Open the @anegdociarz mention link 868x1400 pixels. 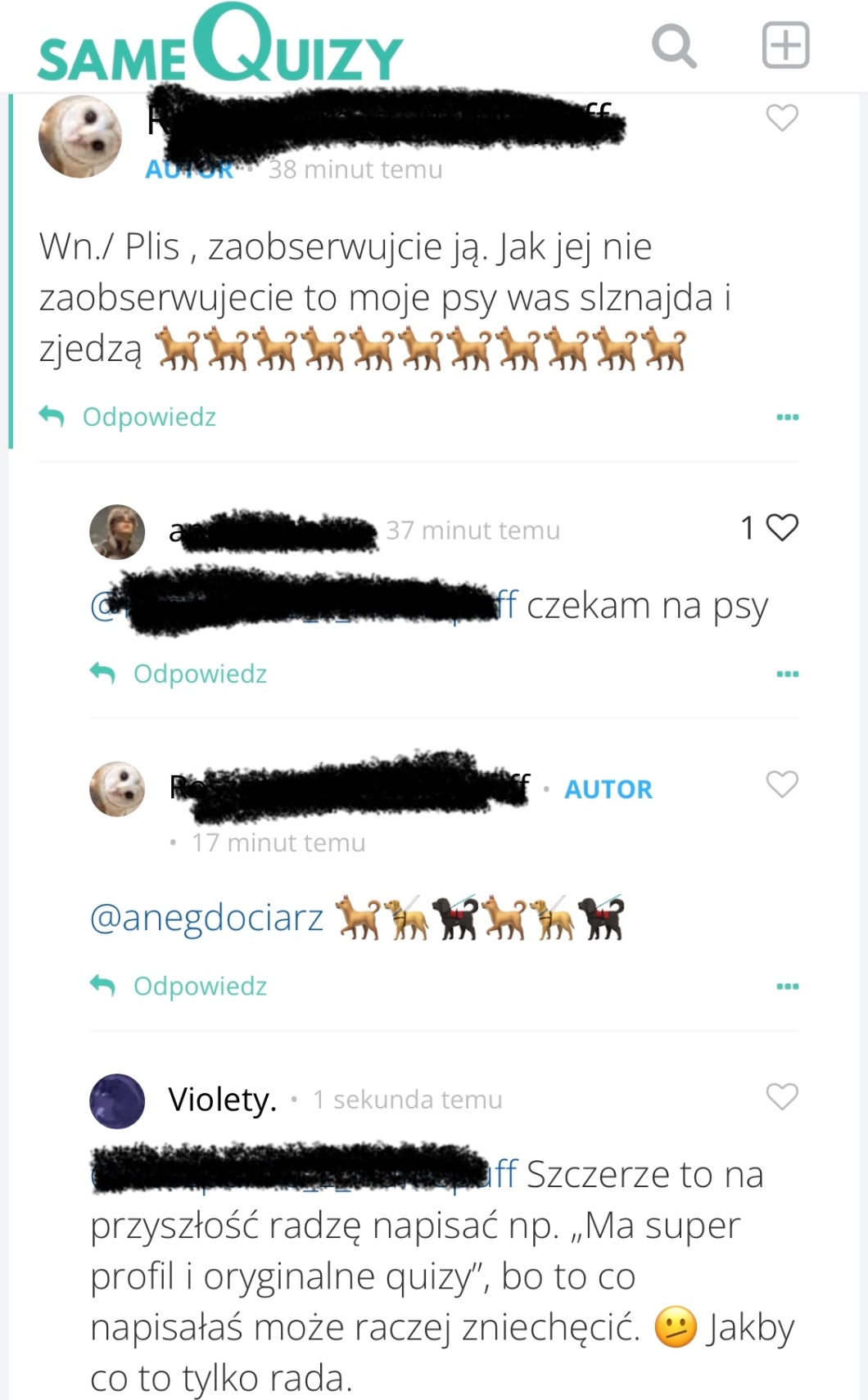(206, 918)
